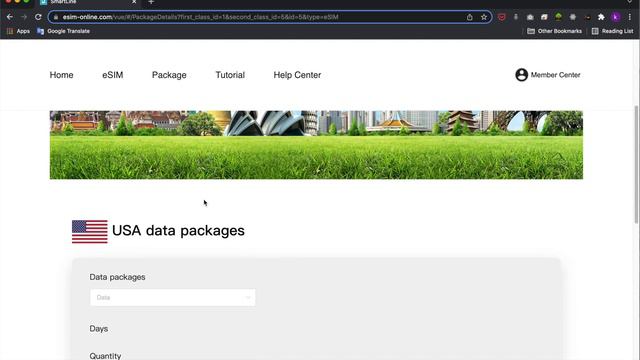Image resolution: width=640 pixels, height=360 pixels.
Task: Click the camera extension icon in toolbar
Action: point(530,17)
